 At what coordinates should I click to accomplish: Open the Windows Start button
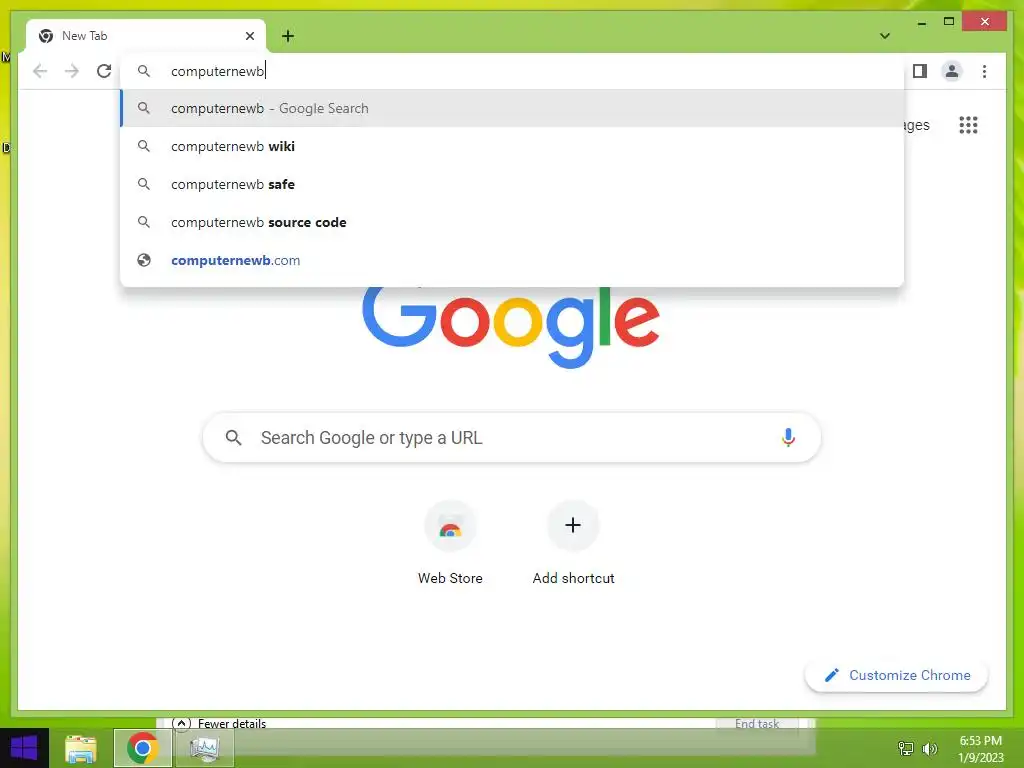[x=24, y=748]
